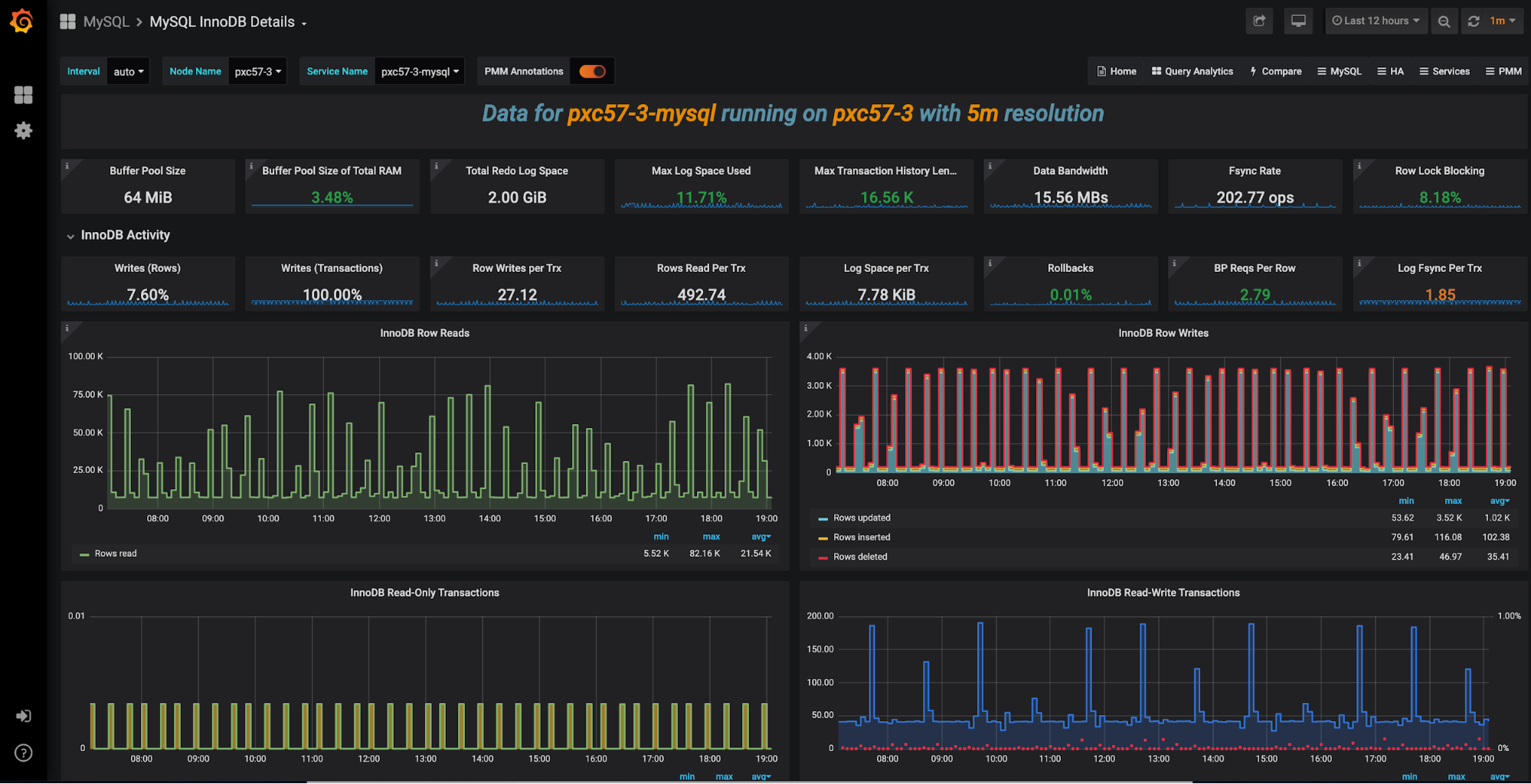Click the Rows read legend color swatch

click(84, 554)
